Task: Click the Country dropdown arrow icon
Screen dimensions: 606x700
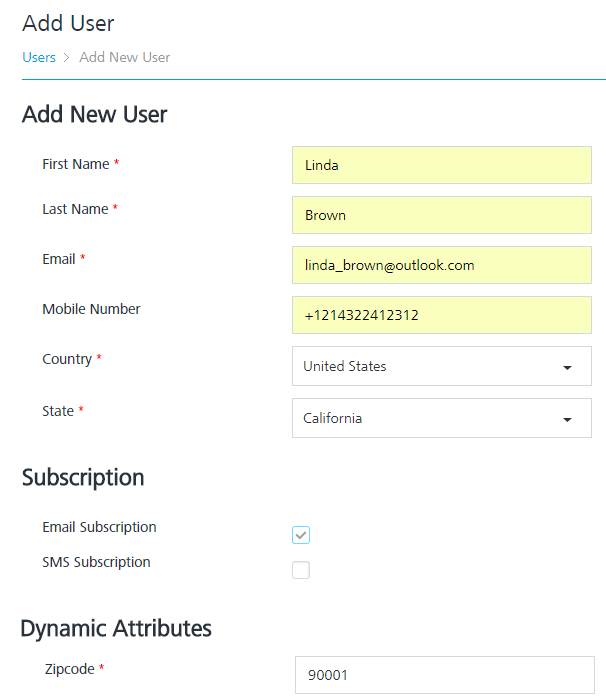Action: 567,367
